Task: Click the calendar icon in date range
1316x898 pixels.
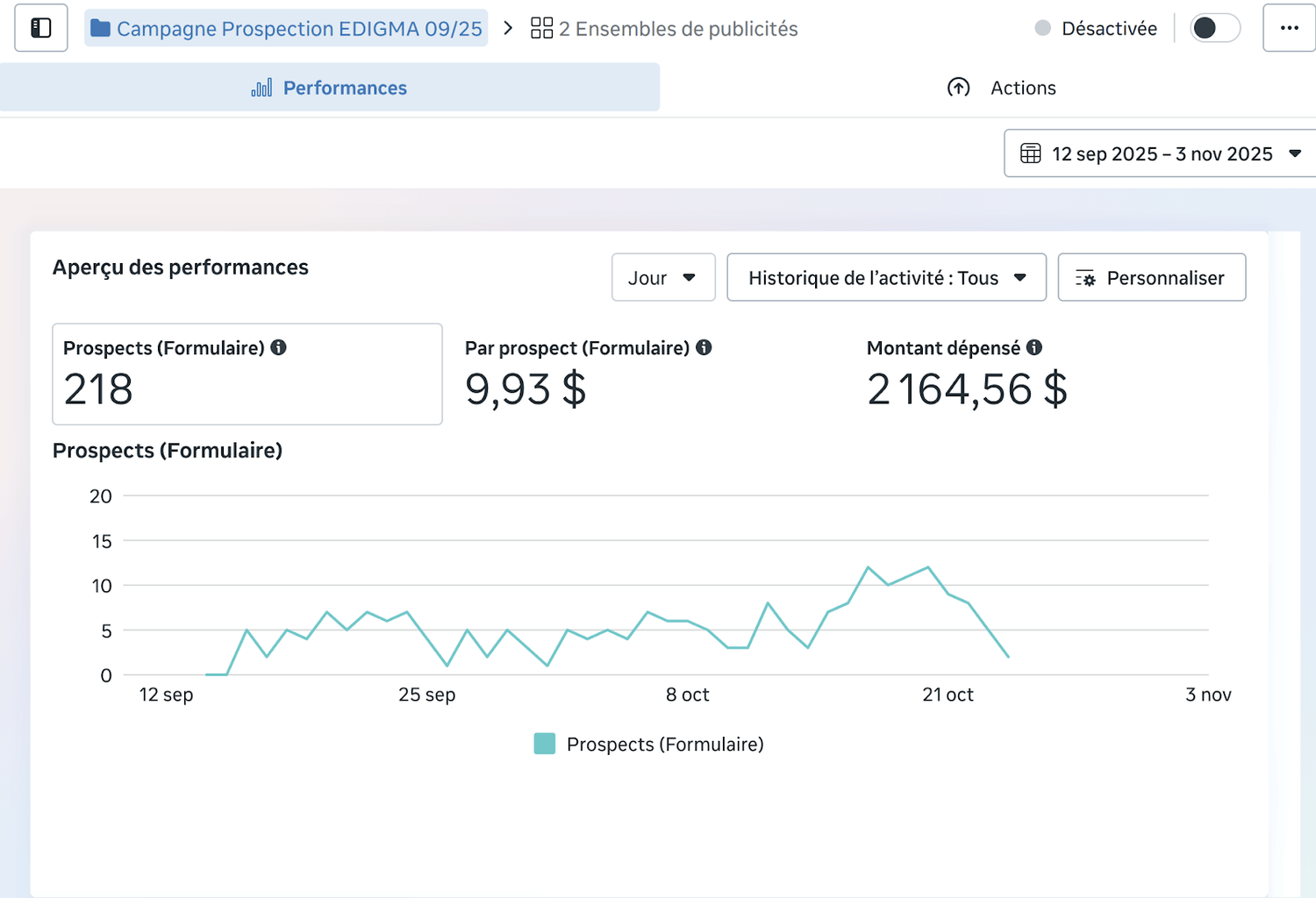Action: (x=1031, y=154)
